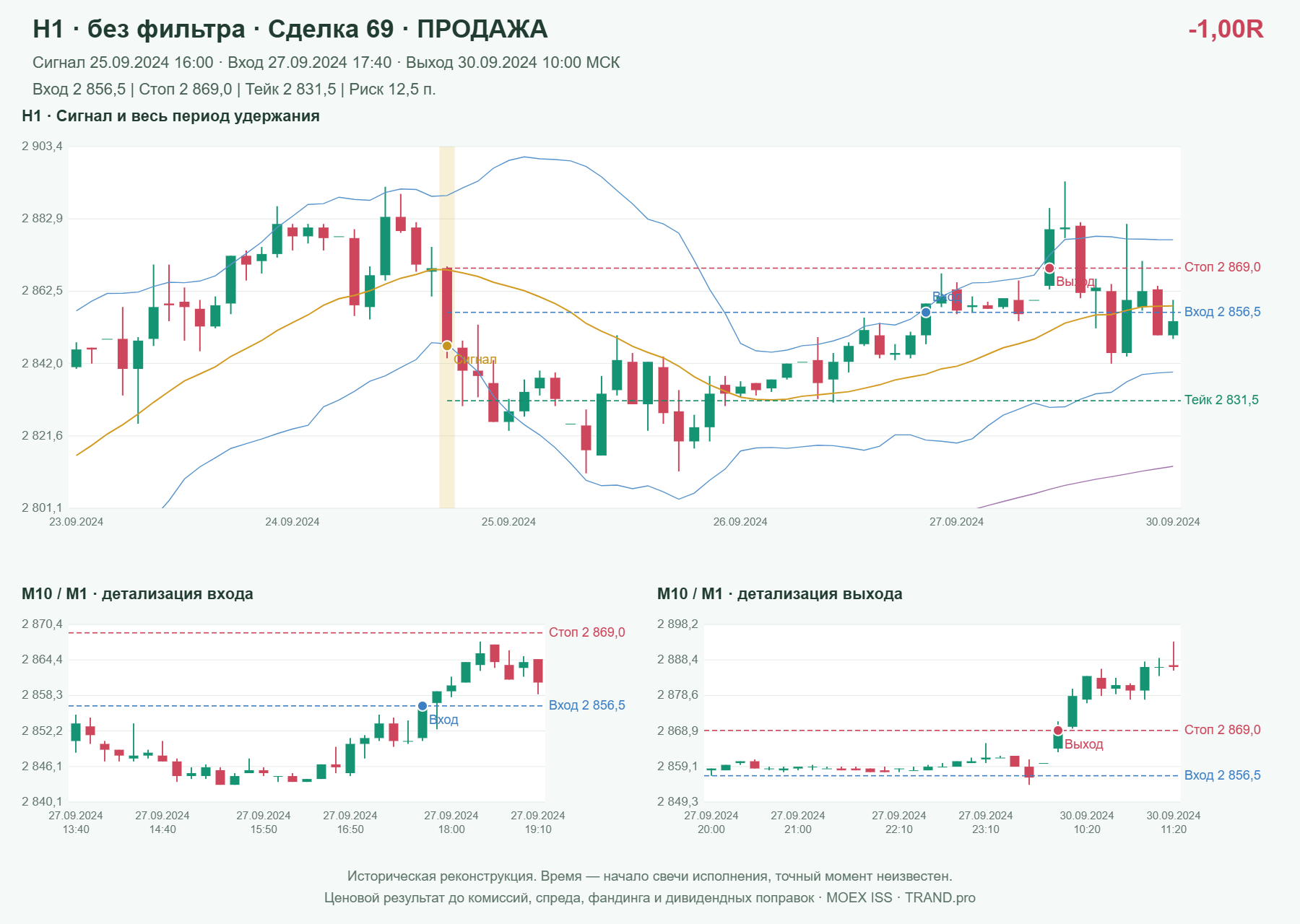
Task: Click the red exit dot in exit detail chart
Action: click(x=1058, y=731)
